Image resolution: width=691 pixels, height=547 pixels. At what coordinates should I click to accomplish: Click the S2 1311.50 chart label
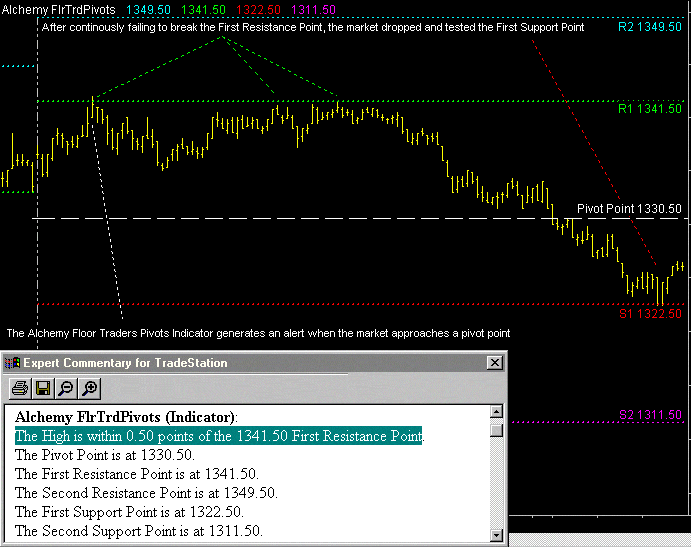650,415
